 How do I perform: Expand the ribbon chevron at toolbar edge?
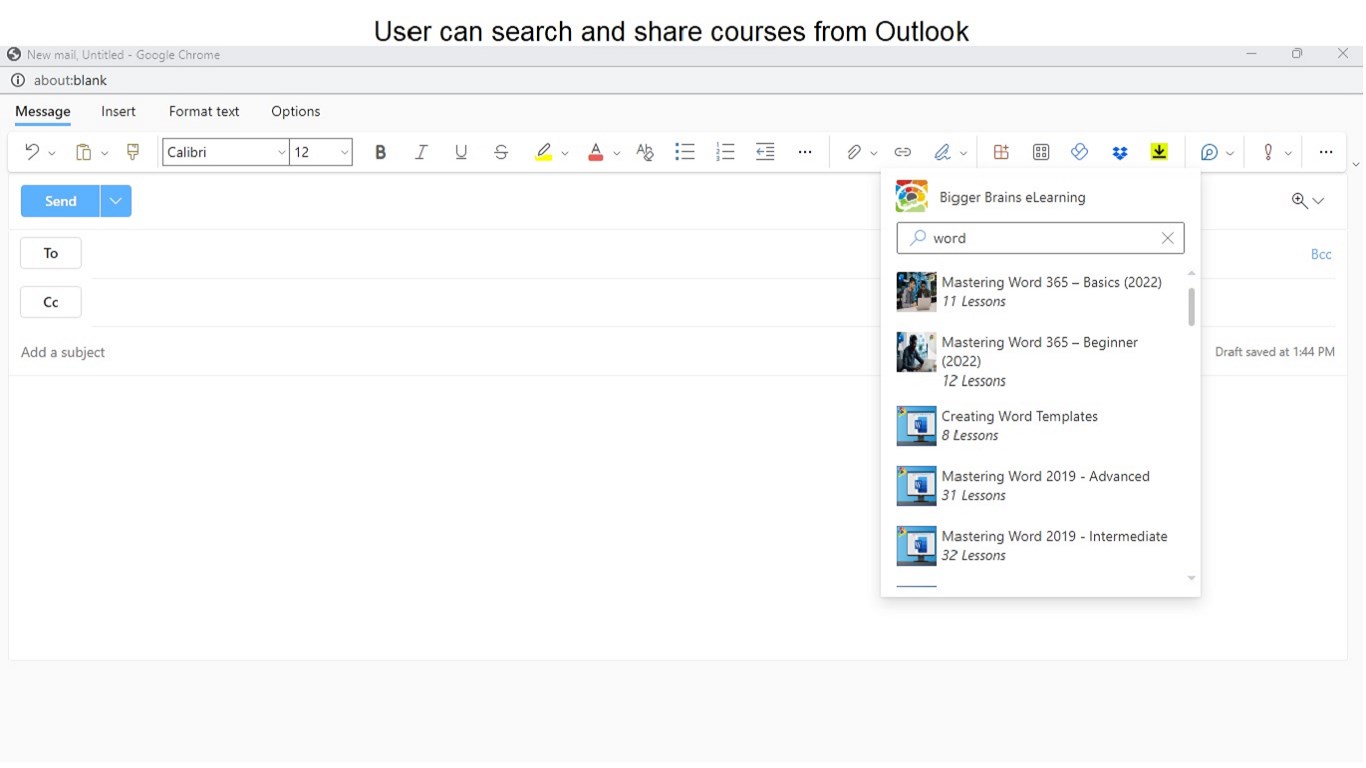click(1356, 164)
